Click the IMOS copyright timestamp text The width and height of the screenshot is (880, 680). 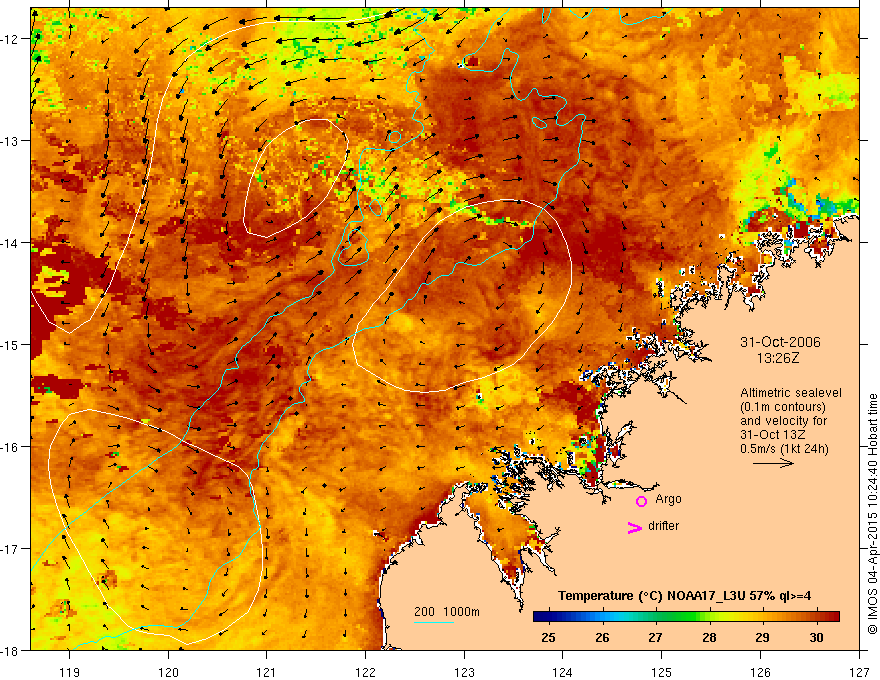tap(872, 514)
